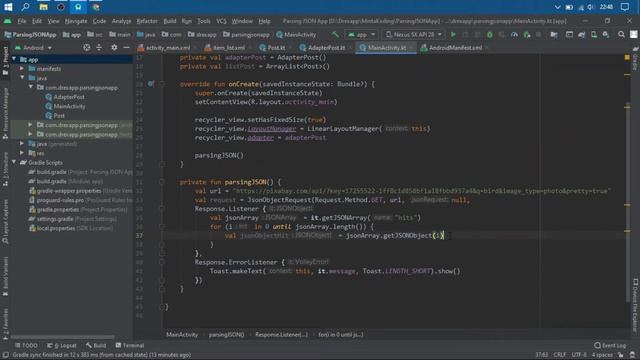Toggle the Gradle tool window stripe
Screen dimensions: 640x360
point(635,60)
